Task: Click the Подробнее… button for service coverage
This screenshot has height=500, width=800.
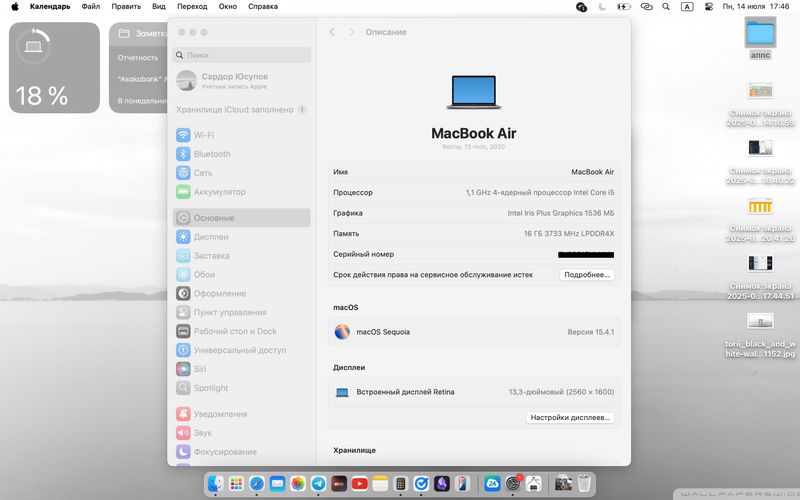Action: (587, 274)
